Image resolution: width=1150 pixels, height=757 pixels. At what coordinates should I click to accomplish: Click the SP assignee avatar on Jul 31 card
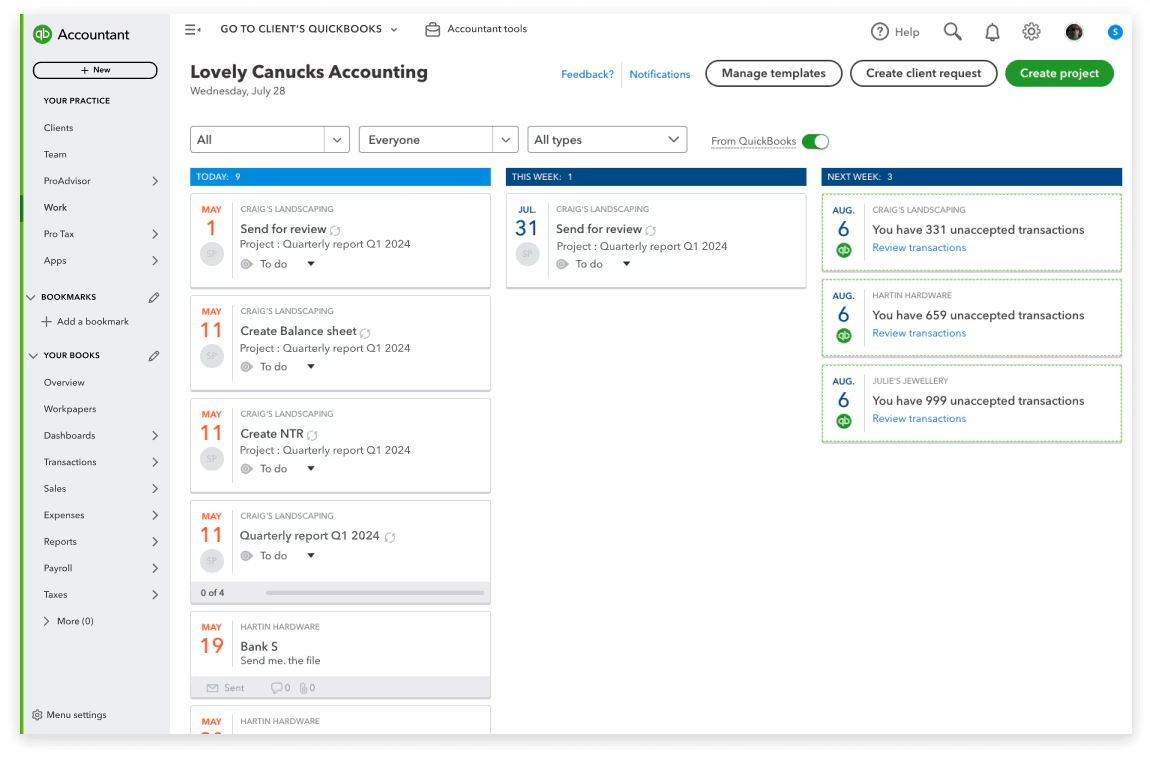point(527,254)
